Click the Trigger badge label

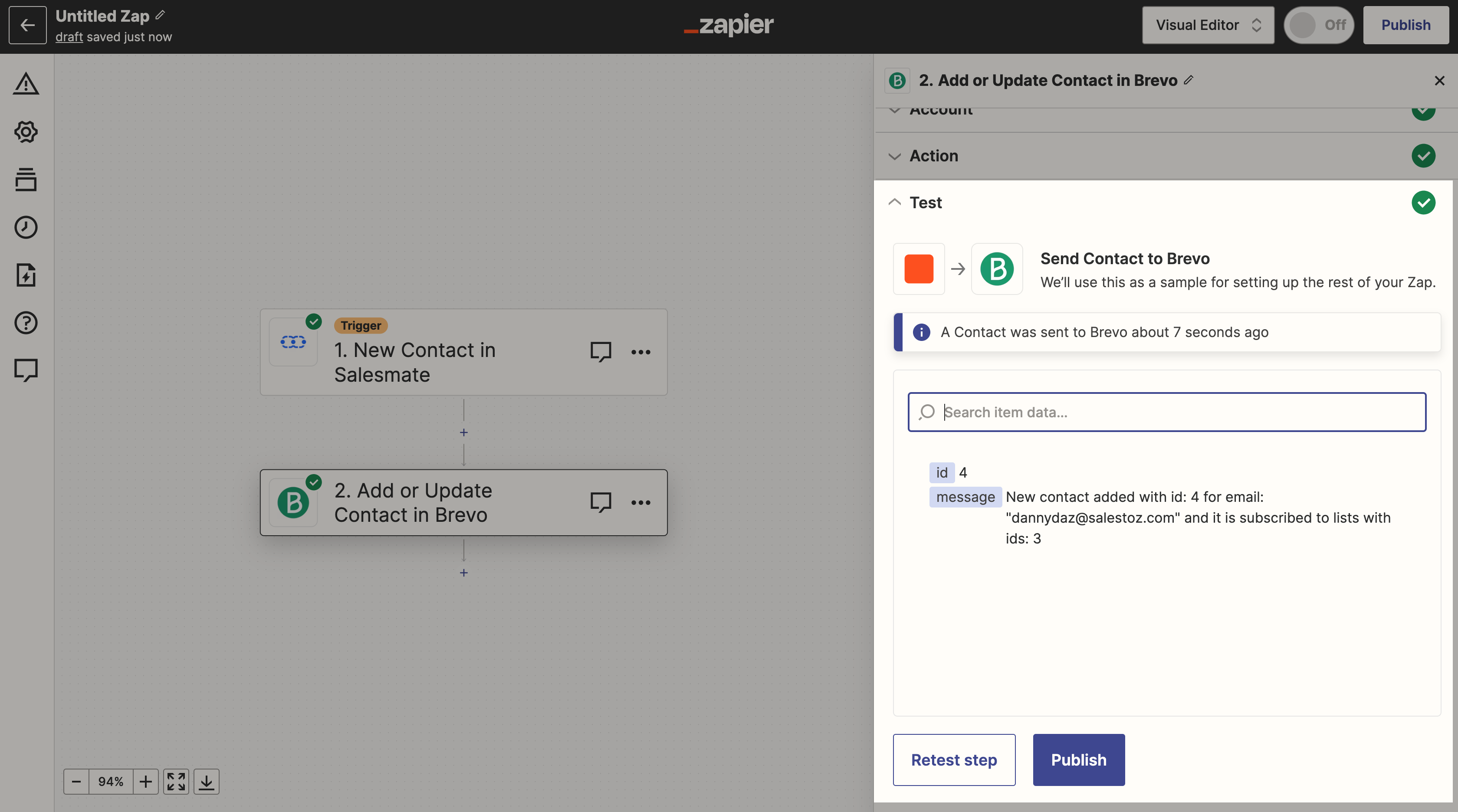pyautogui.click(x=361, y=325)
